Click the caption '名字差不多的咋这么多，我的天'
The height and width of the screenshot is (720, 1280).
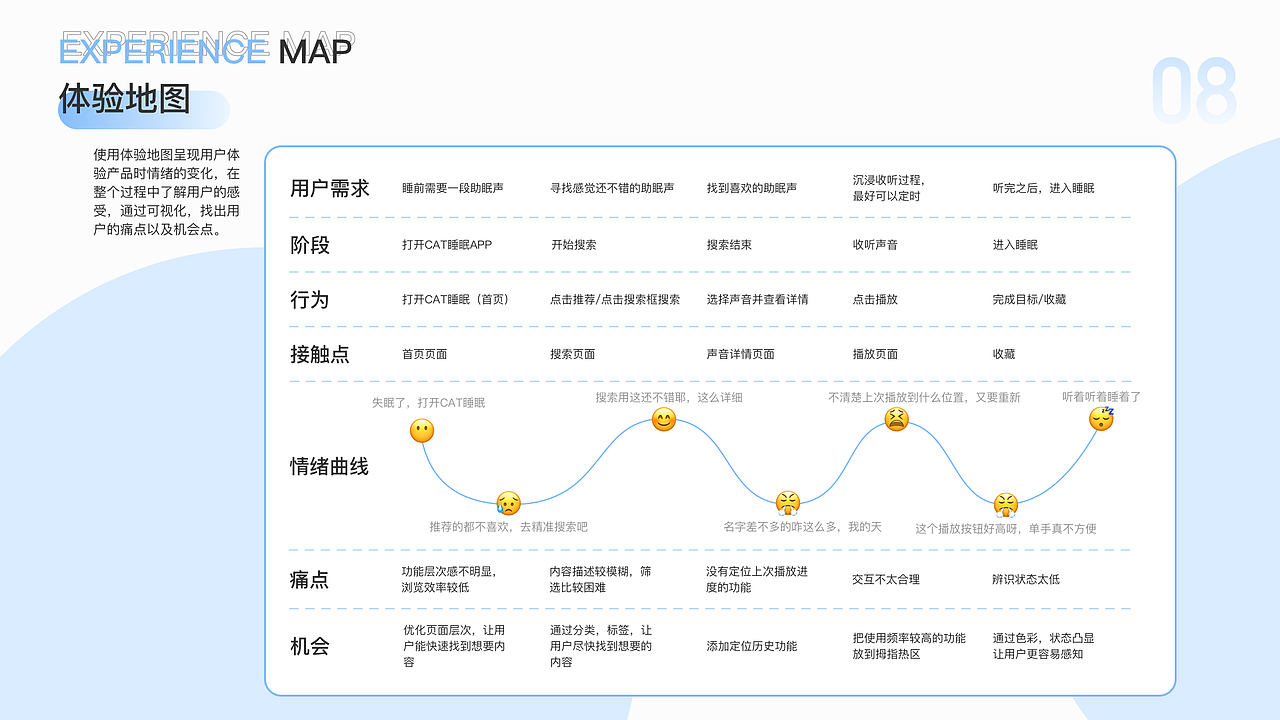(x=803, y=526)
